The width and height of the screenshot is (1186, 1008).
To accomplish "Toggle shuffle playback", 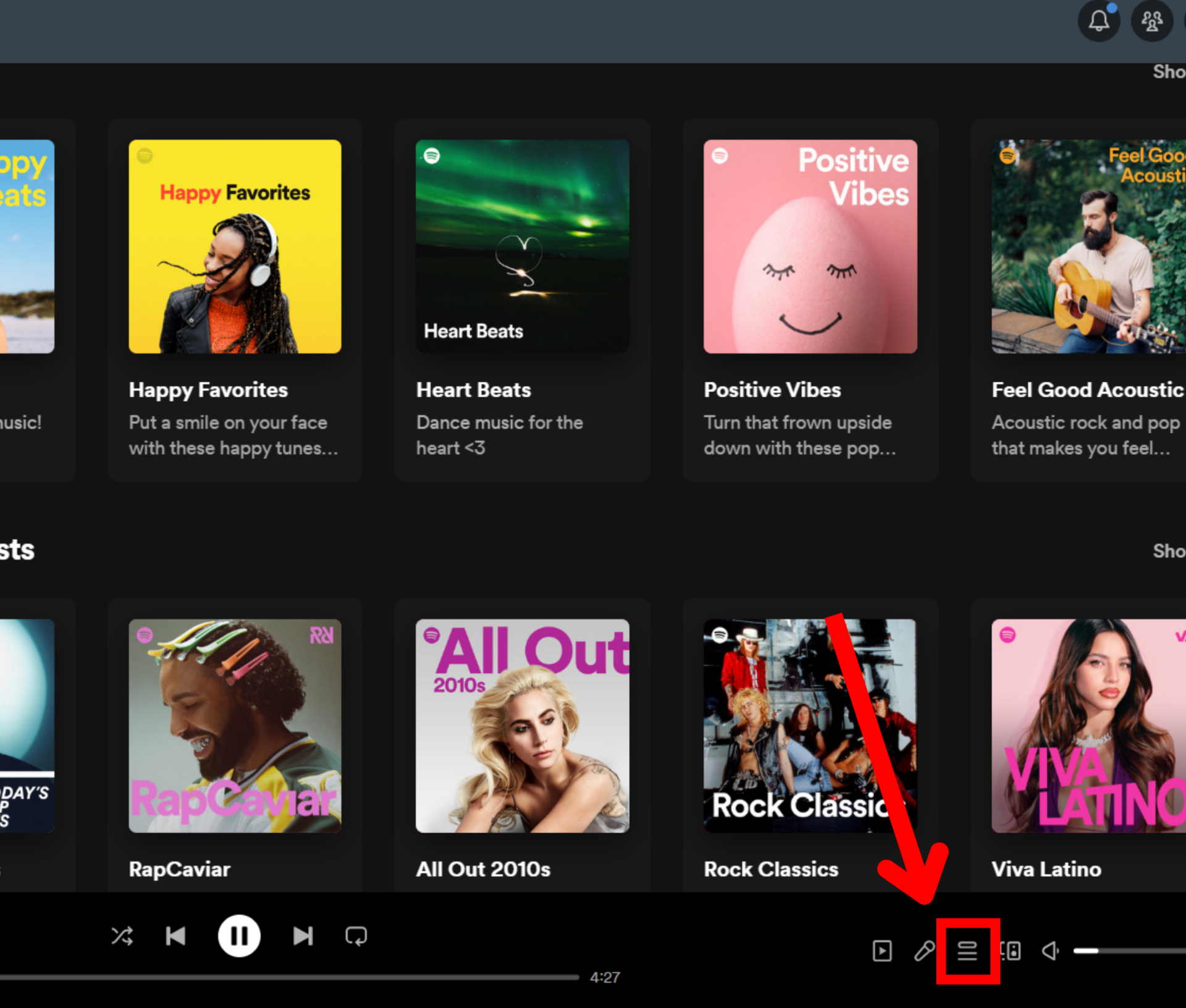I will [x=122, y=936].
